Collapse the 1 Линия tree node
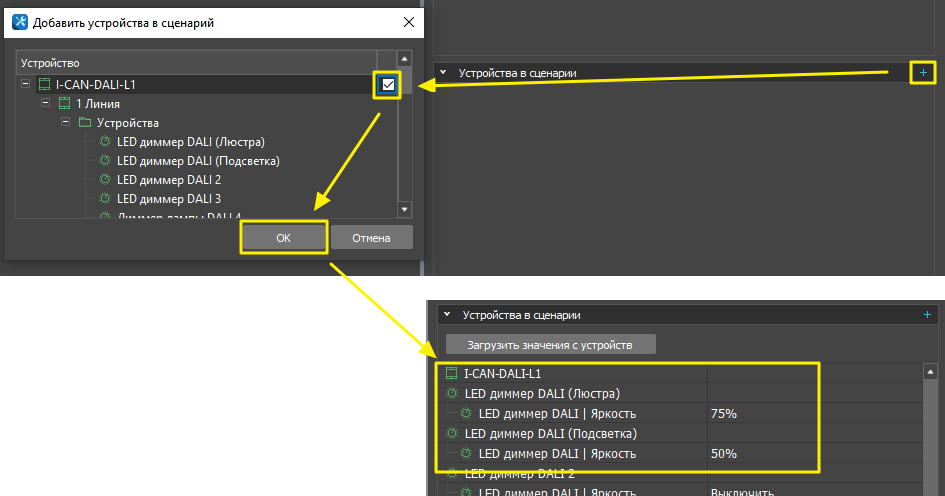 [46, 104]
